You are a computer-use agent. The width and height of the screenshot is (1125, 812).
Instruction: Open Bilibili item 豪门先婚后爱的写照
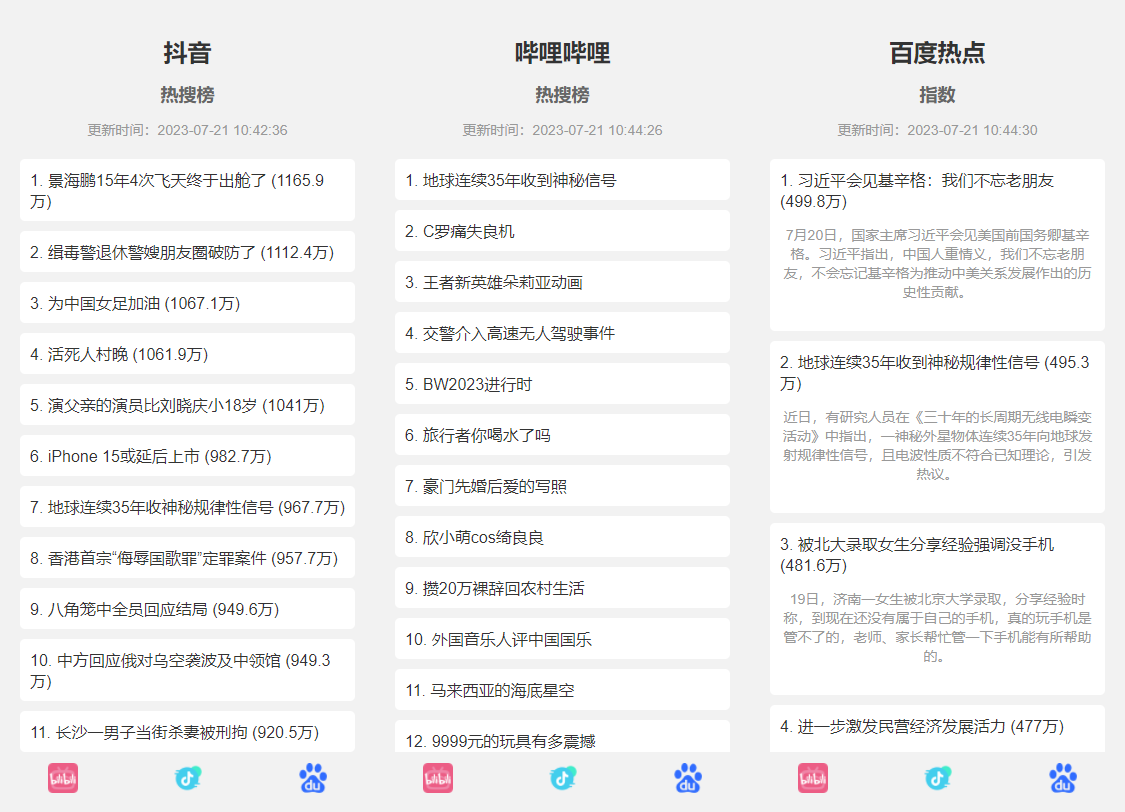(x=562, y=486)
